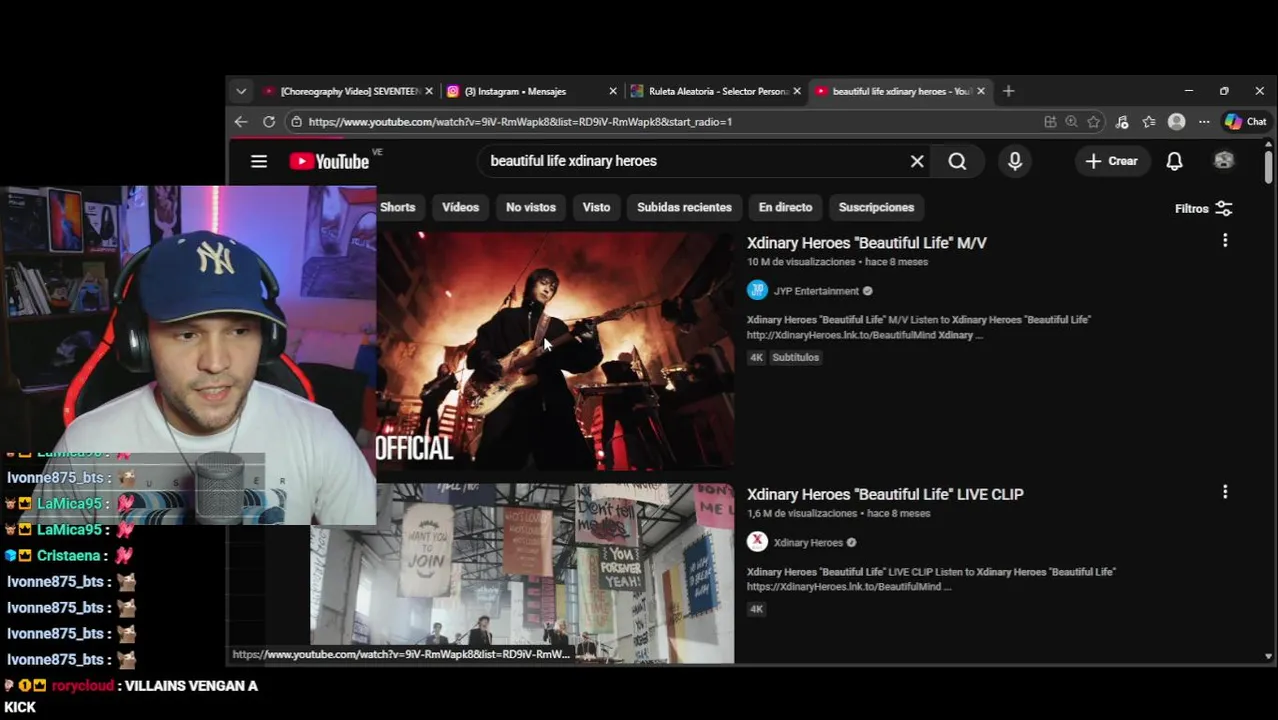
Task: Filter results by Suscripciones chip
Action: click(876, 207)
